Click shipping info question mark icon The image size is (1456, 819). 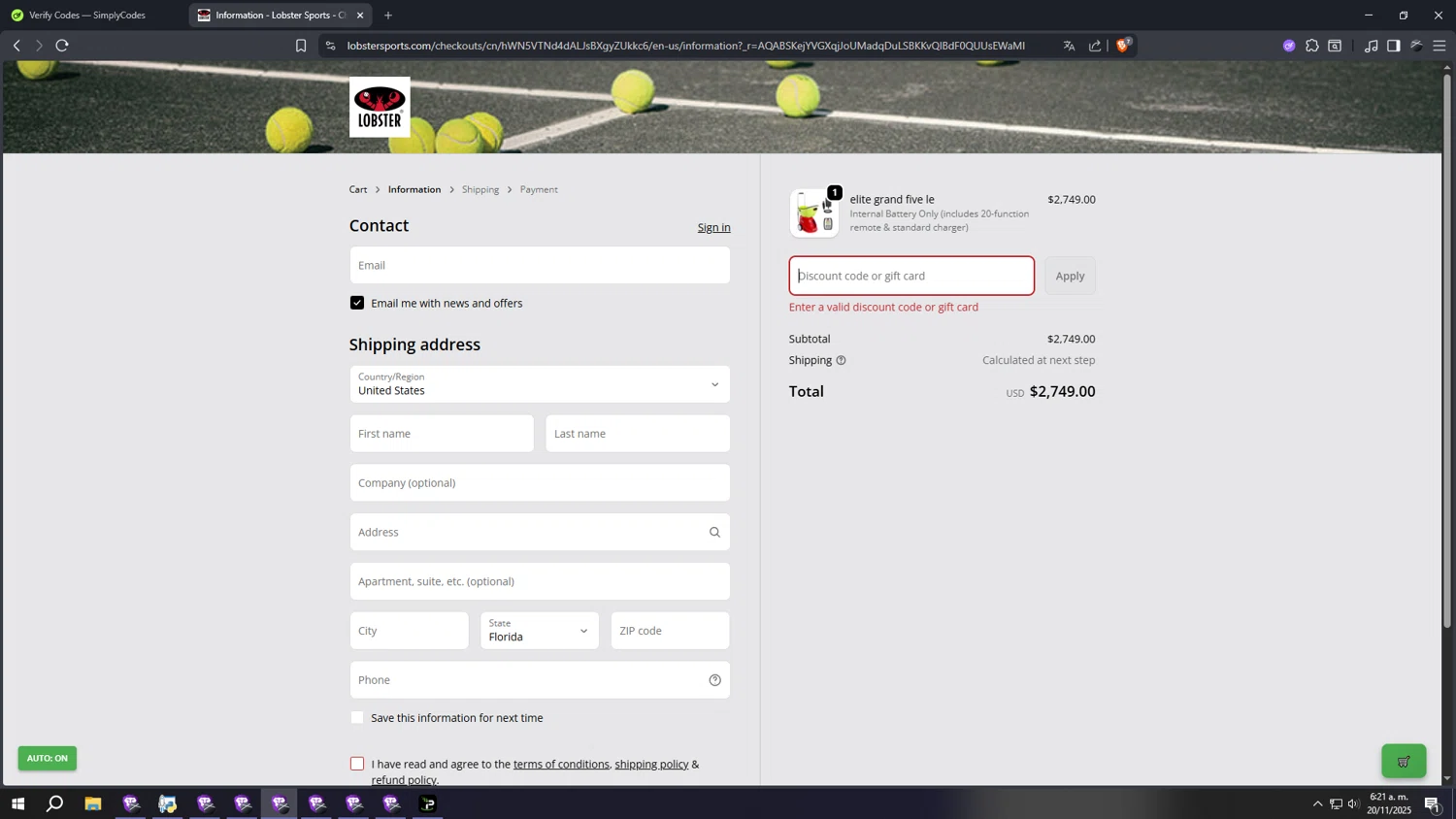tap(841, 360)
